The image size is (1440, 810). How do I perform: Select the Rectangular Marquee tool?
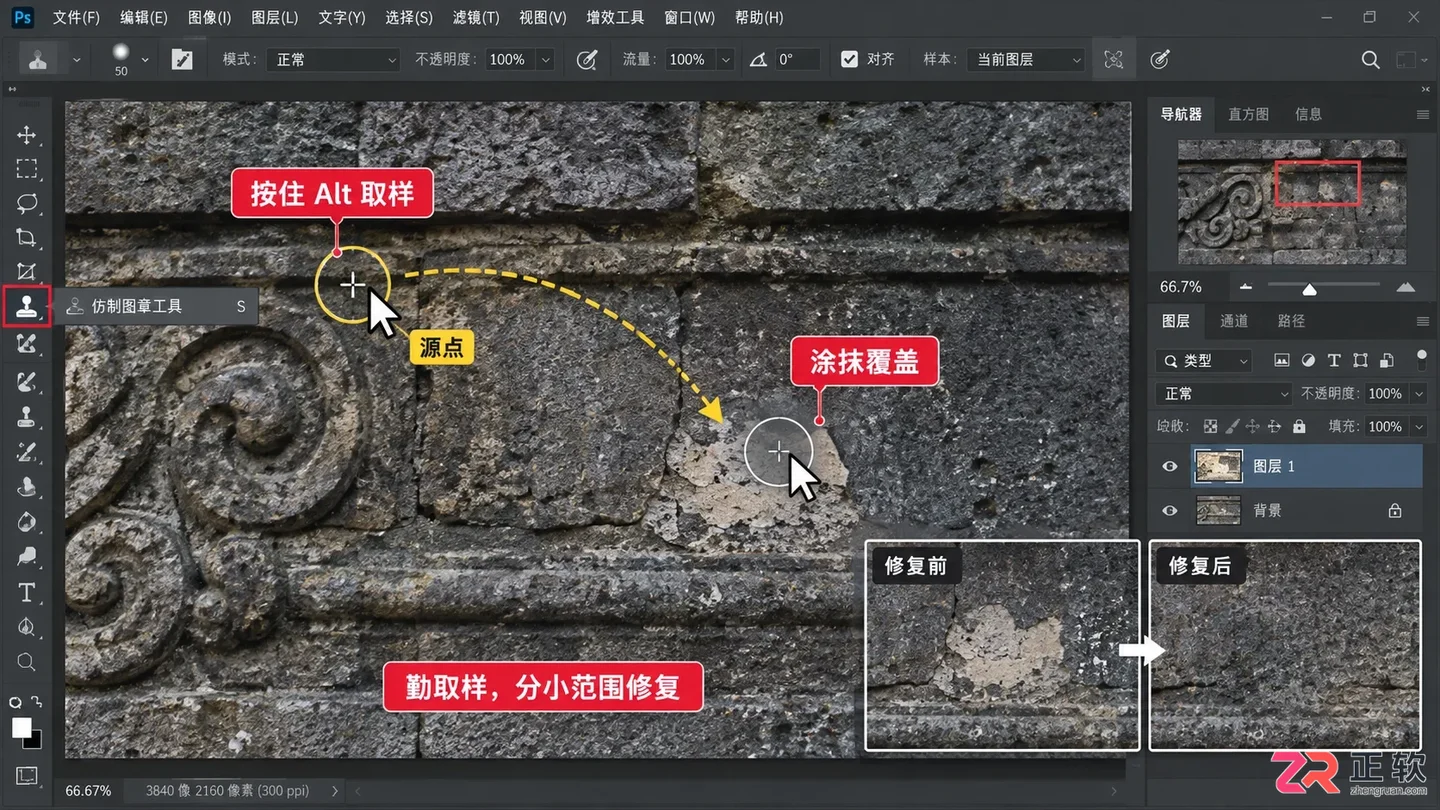click(x=27, y=168)
